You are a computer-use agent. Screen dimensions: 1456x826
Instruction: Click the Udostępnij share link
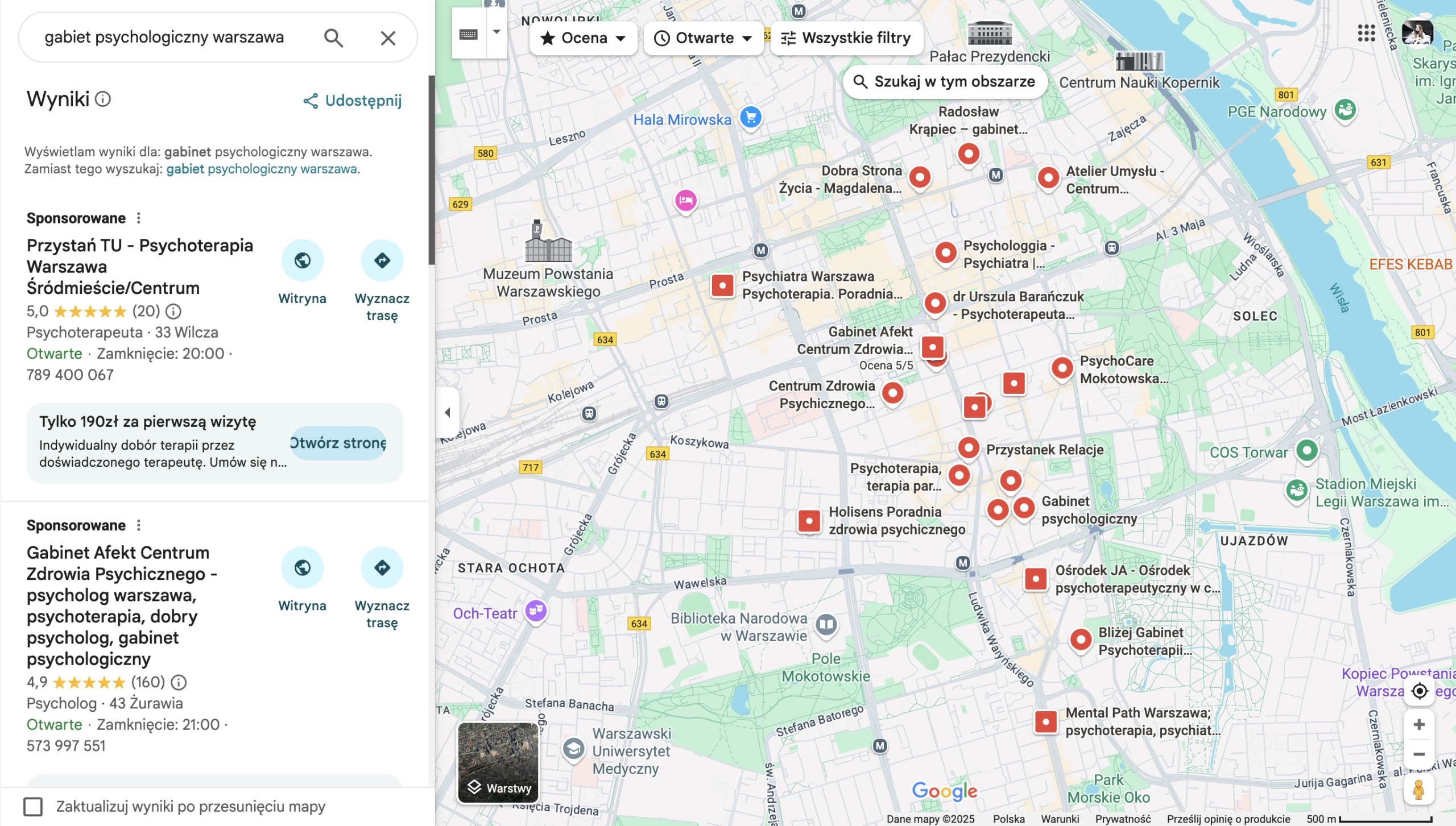click(x=353, y=101)
